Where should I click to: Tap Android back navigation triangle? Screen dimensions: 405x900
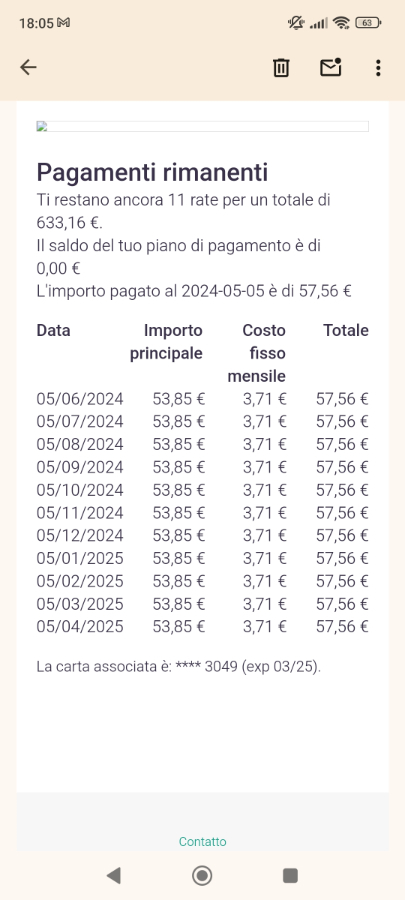[114, 875]
